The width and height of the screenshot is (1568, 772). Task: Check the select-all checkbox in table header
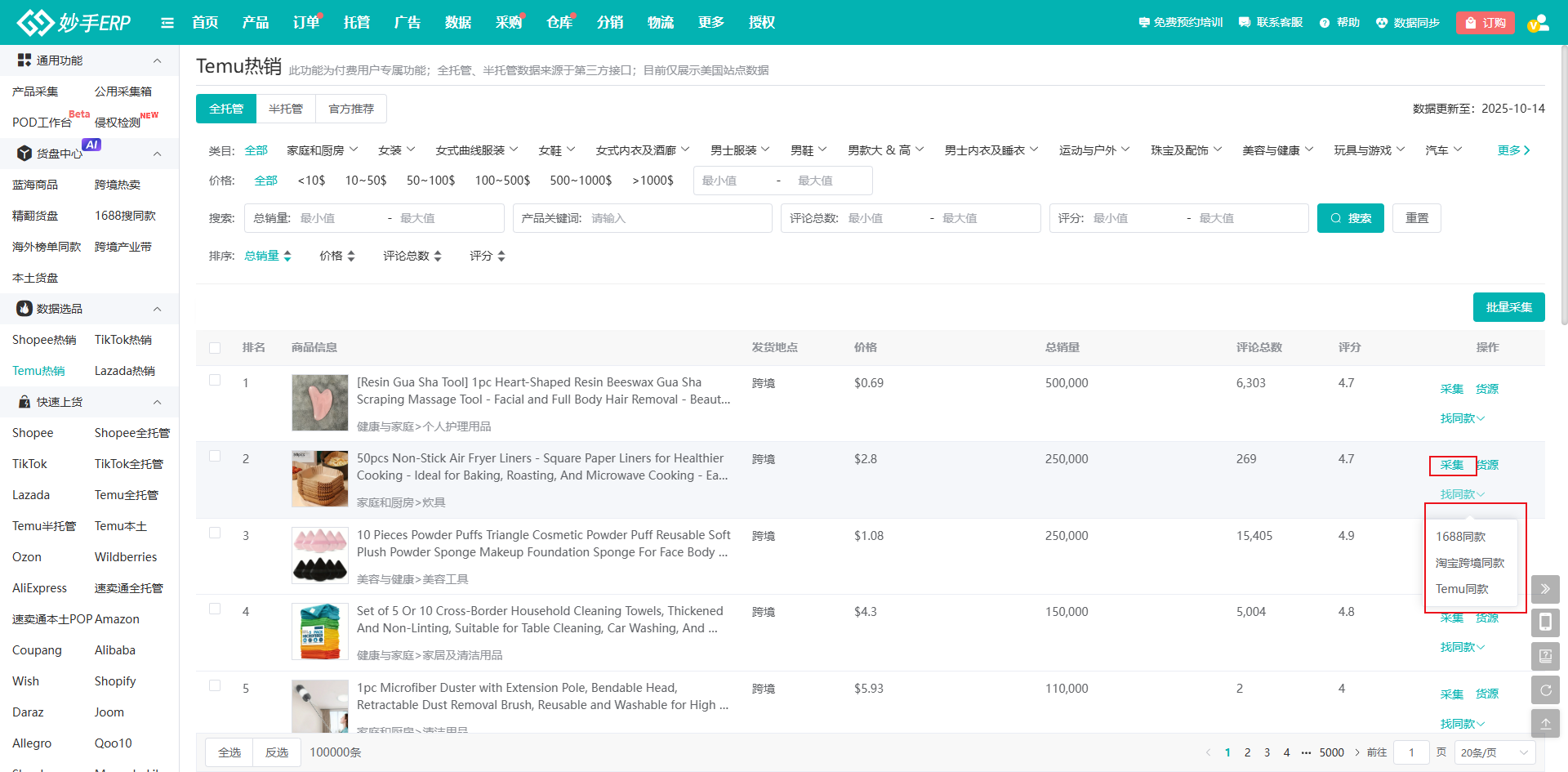(x=215, y=348)
